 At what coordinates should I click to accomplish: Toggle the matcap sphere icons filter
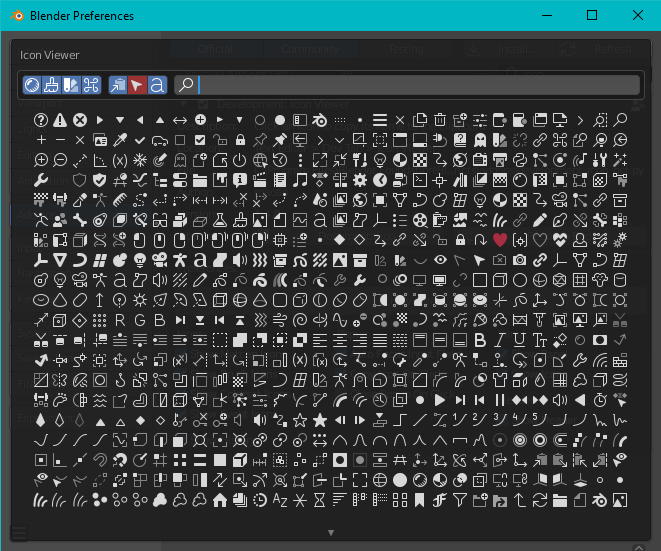coord(32,85)
